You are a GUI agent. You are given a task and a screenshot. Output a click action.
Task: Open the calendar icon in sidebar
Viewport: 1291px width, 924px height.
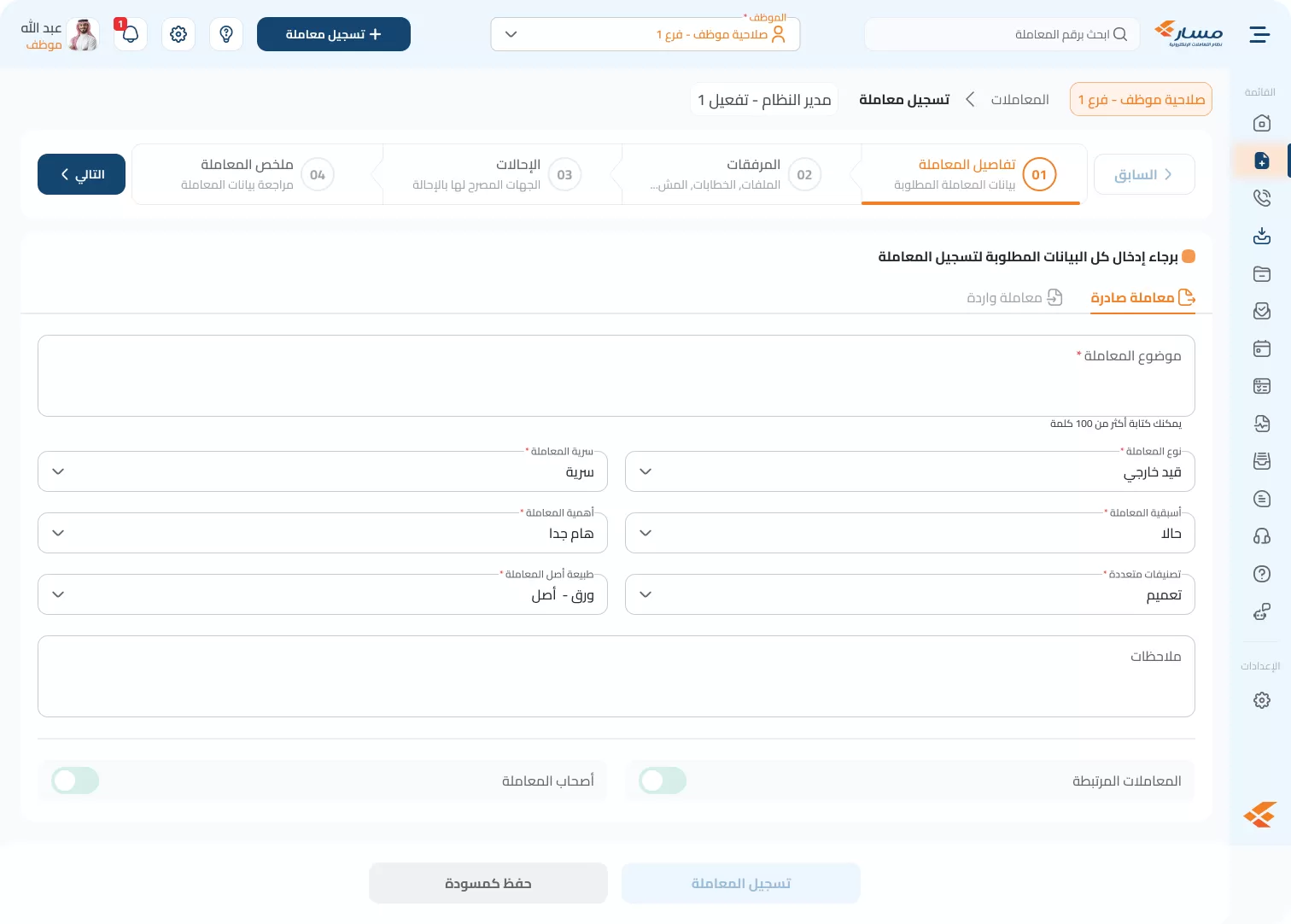[1262, 348]
